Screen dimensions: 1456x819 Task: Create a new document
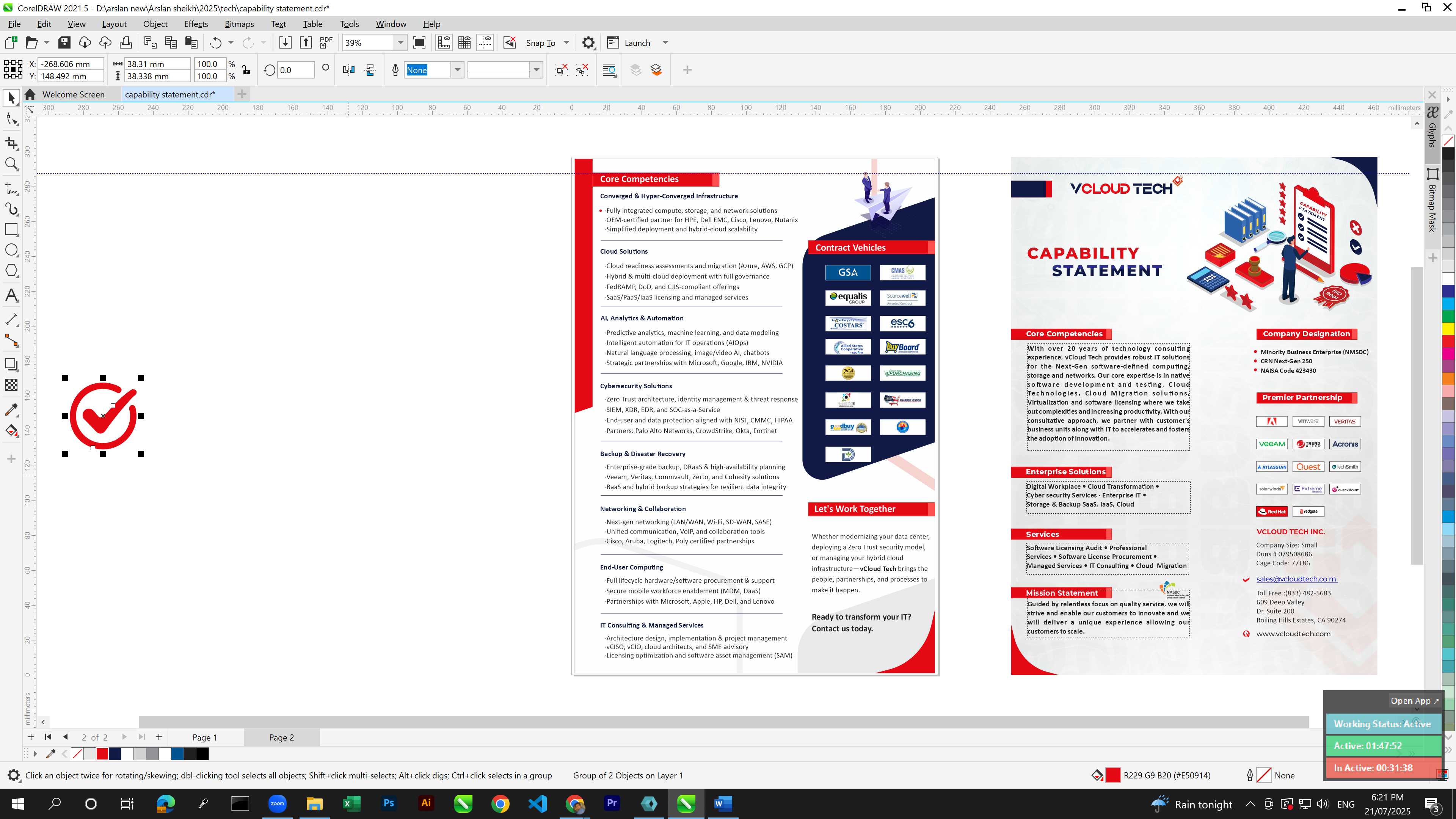coord(11,43)
